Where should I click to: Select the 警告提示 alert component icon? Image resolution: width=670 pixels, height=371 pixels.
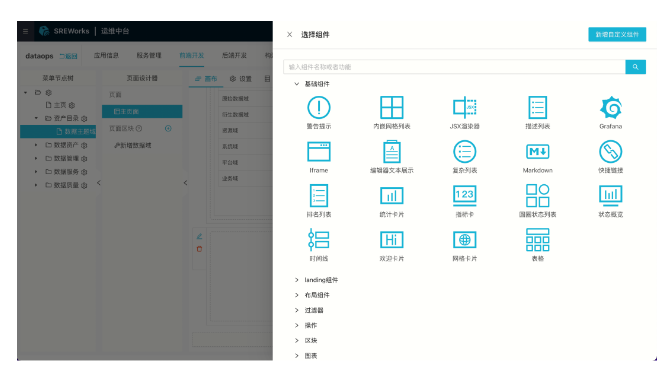pyautogui.click(x=319, y=107)
